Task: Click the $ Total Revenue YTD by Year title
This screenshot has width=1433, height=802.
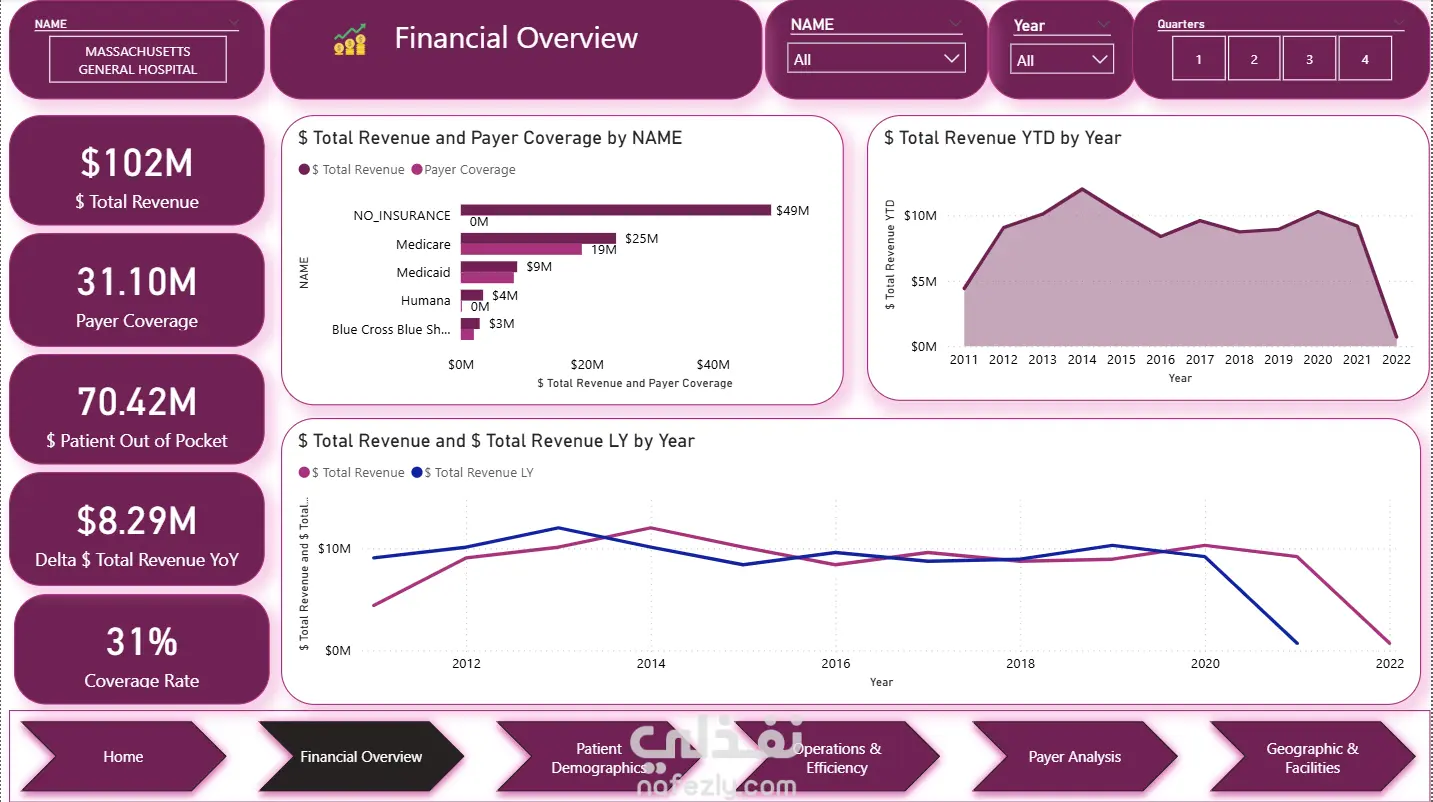Action: pyautogui.click(x=1002, y=138)
